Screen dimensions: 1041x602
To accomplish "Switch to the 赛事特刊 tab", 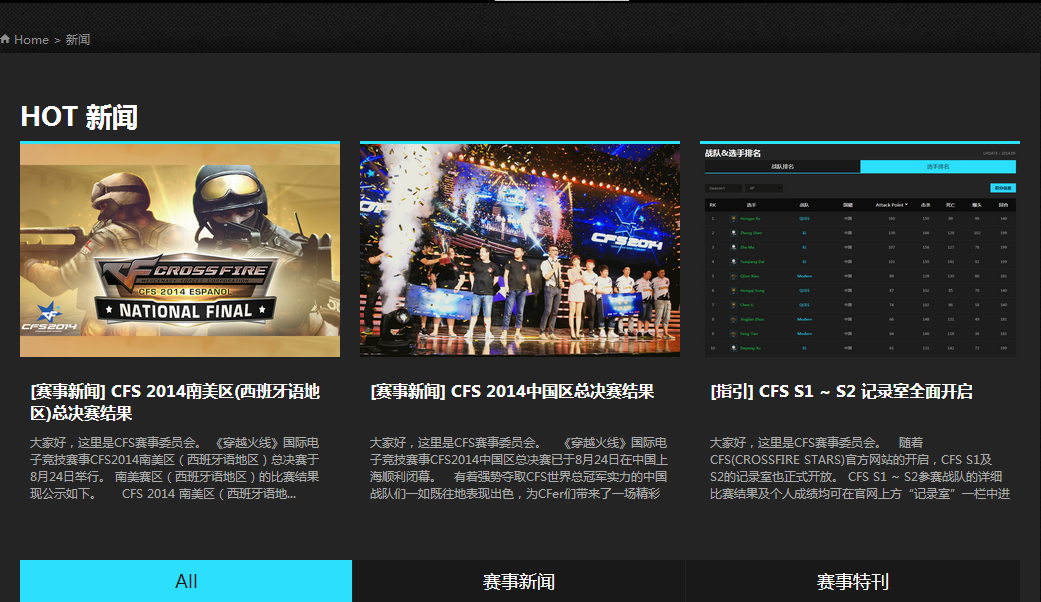I will click(x=852, y=581).
